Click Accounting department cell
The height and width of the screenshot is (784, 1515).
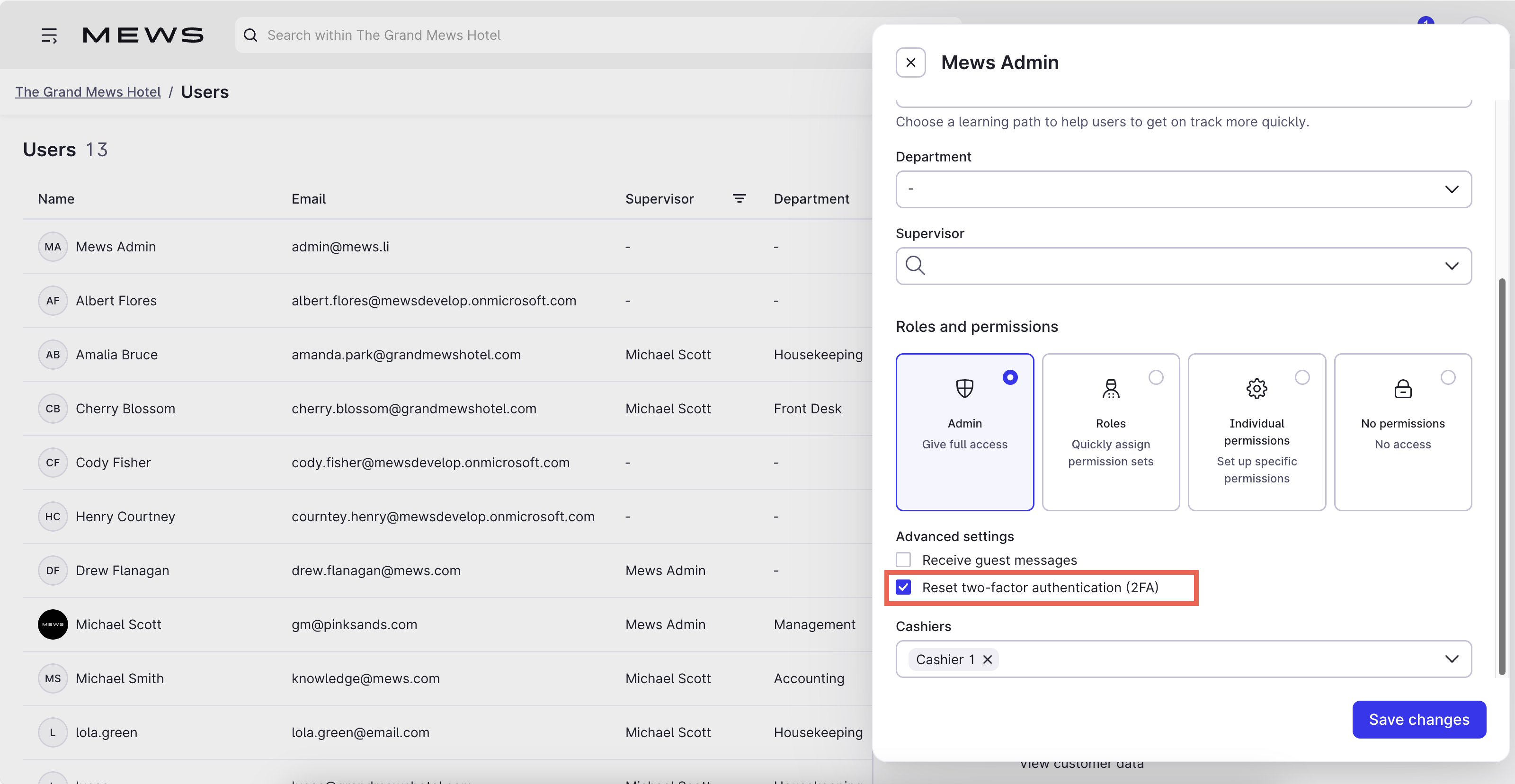coord(809,678)
